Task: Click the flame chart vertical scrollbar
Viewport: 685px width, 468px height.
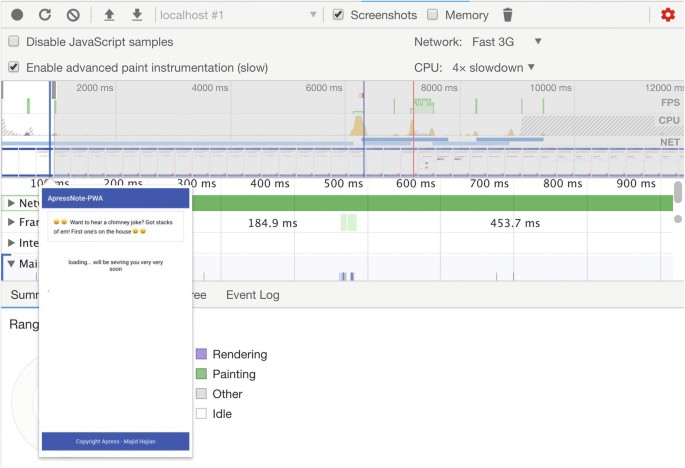Action: (678, 192)
